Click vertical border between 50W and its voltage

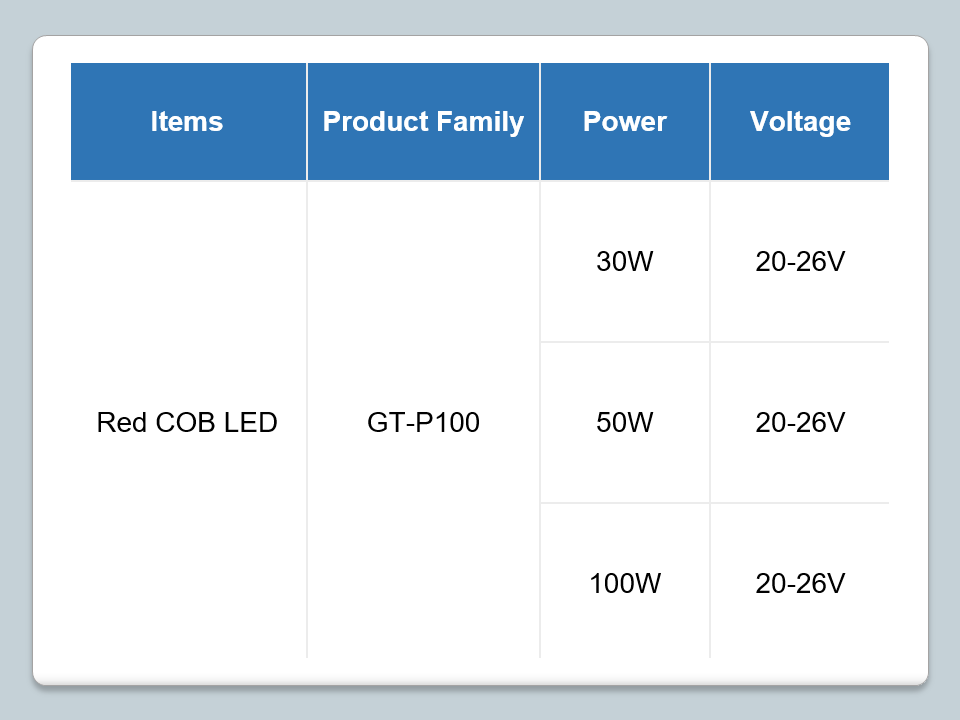pyautogui.click(x=710, y=423)
